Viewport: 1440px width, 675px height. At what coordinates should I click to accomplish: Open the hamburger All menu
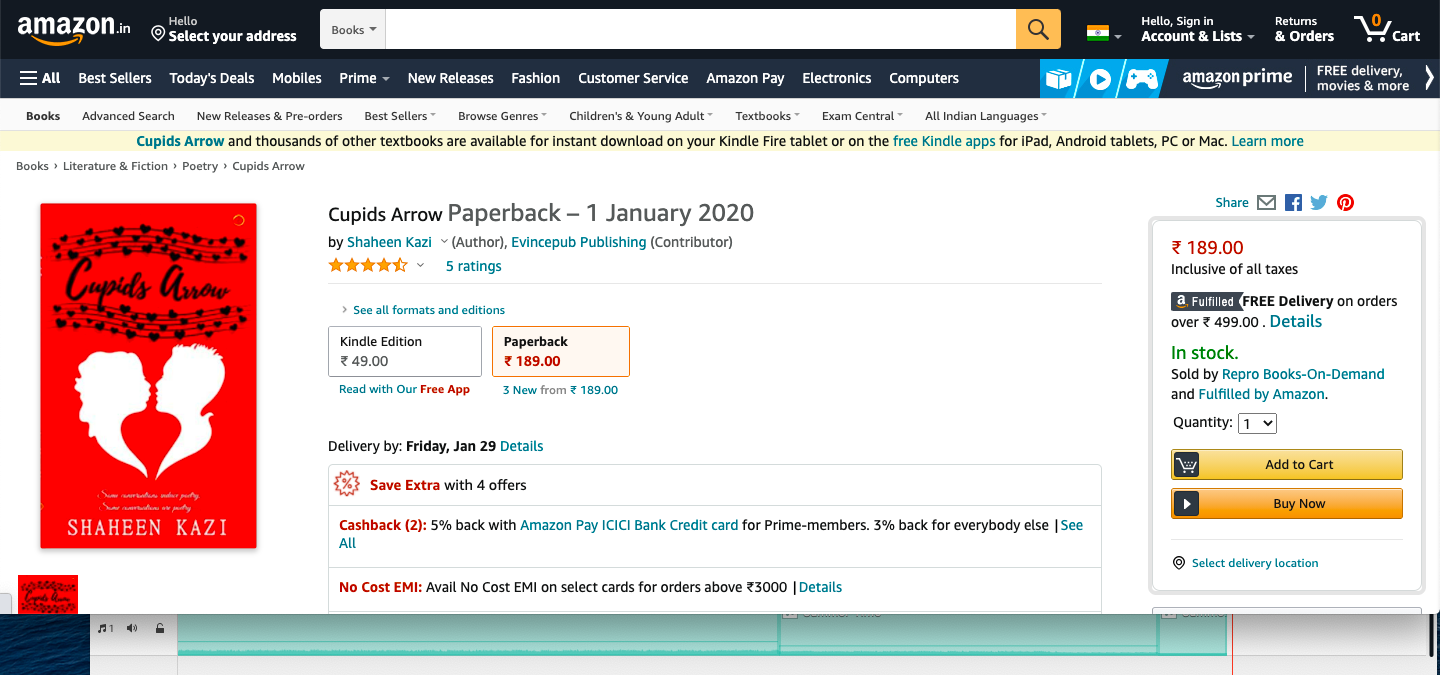[x=40, y=78]
